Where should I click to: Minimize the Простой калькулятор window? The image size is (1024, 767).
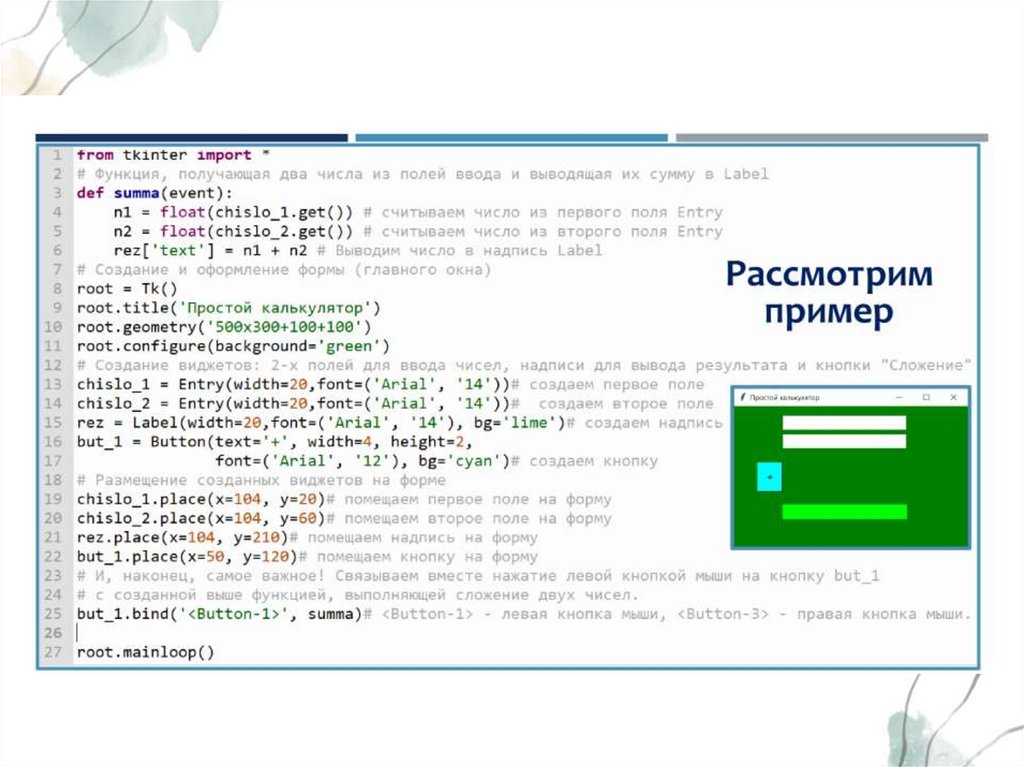pos(899,397)
